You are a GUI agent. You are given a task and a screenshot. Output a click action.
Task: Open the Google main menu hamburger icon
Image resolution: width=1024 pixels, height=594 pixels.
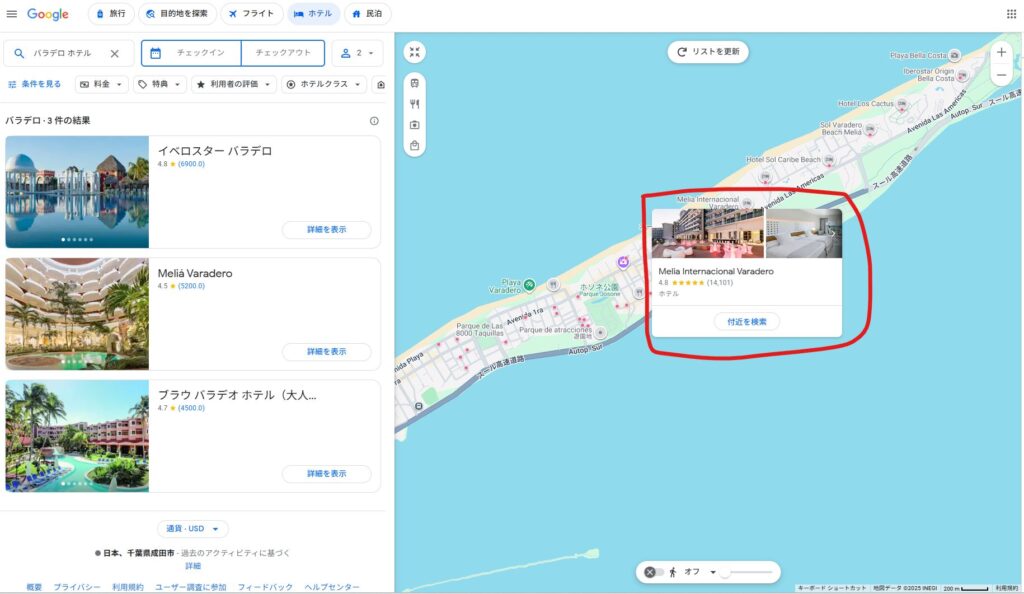click(x=12, y=14)
